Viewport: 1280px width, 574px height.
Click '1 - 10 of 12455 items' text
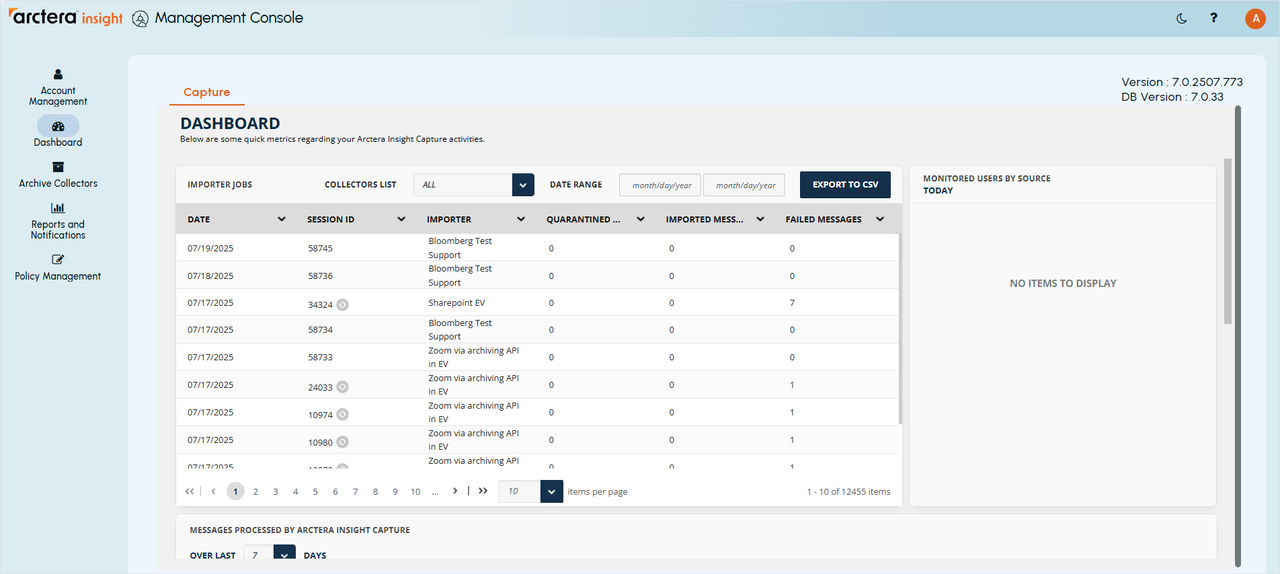pos(848,492)
